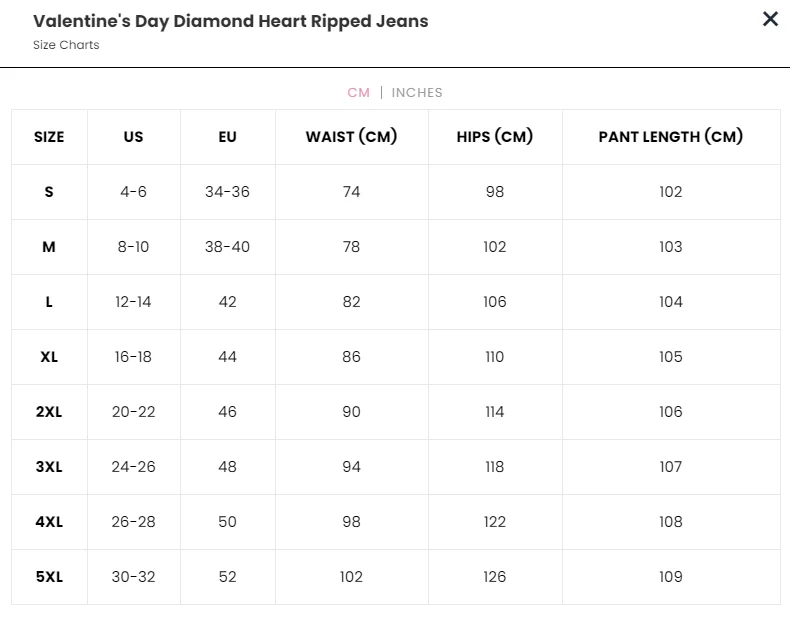This screenshot has width=790, height=643.
Task: Select the CM unit tab
Action: click(359, 93)
